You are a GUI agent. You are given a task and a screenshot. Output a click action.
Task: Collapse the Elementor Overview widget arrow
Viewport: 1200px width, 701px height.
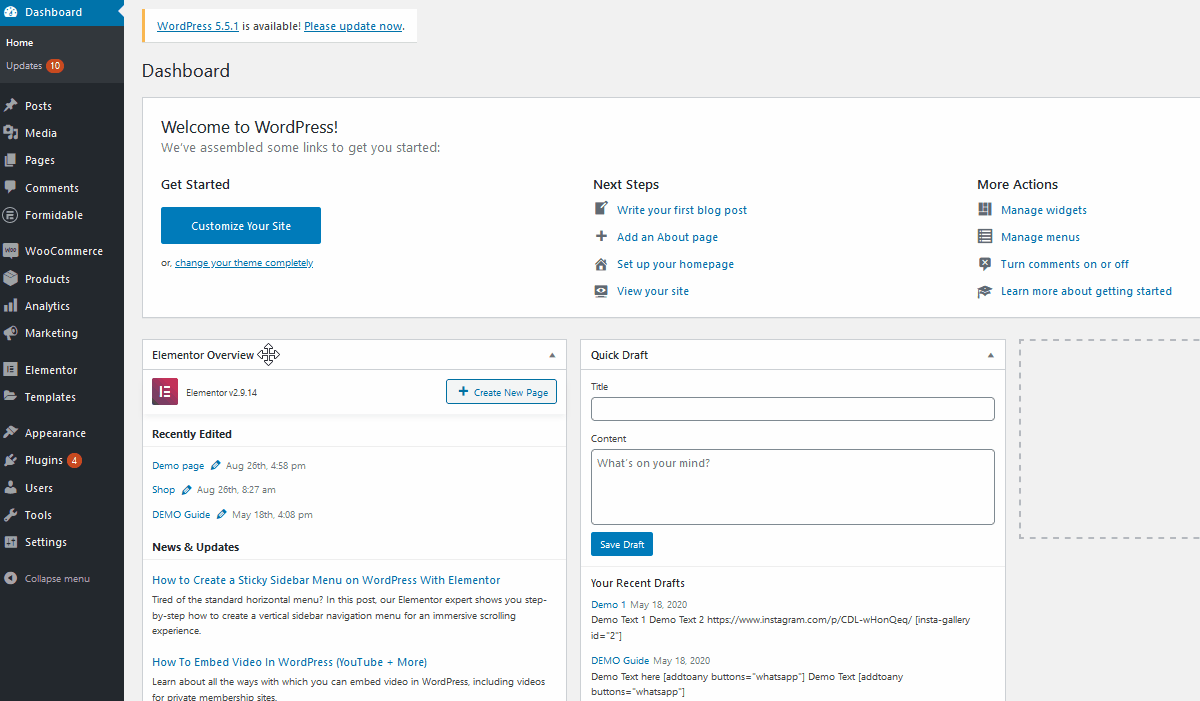[552, 355]
